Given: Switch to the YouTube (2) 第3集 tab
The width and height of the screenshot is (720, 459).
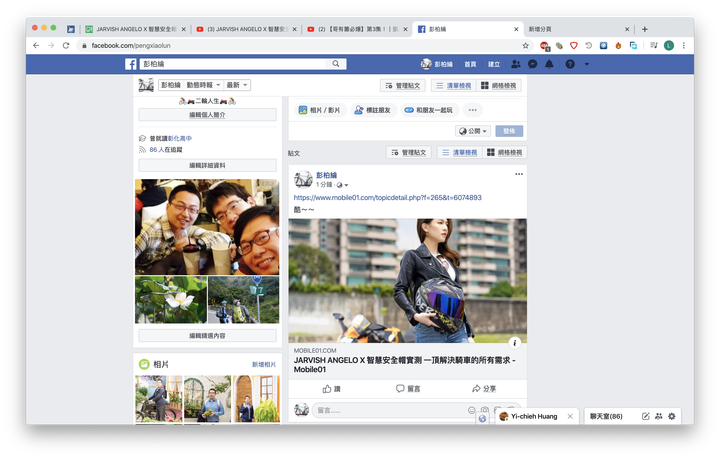Looking at the screenshot, I should click(357, 29).
